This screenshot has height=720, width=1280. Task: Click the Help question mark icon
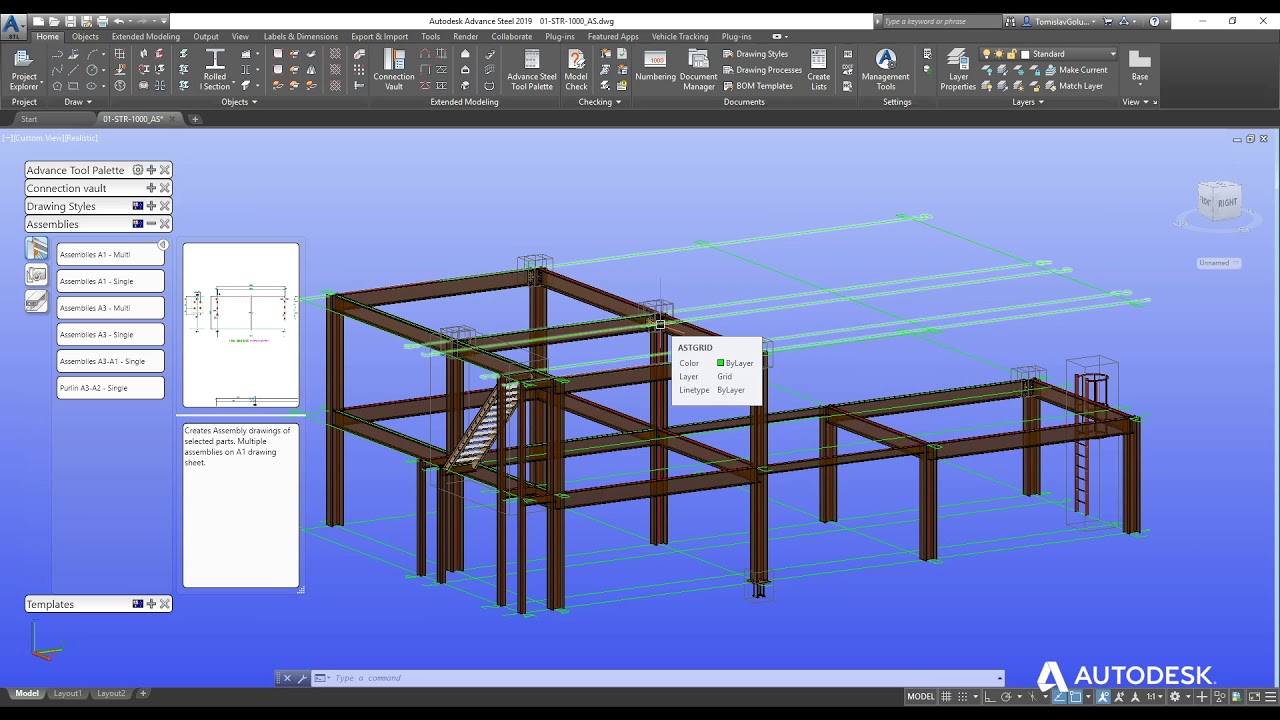click(1155, 21)
